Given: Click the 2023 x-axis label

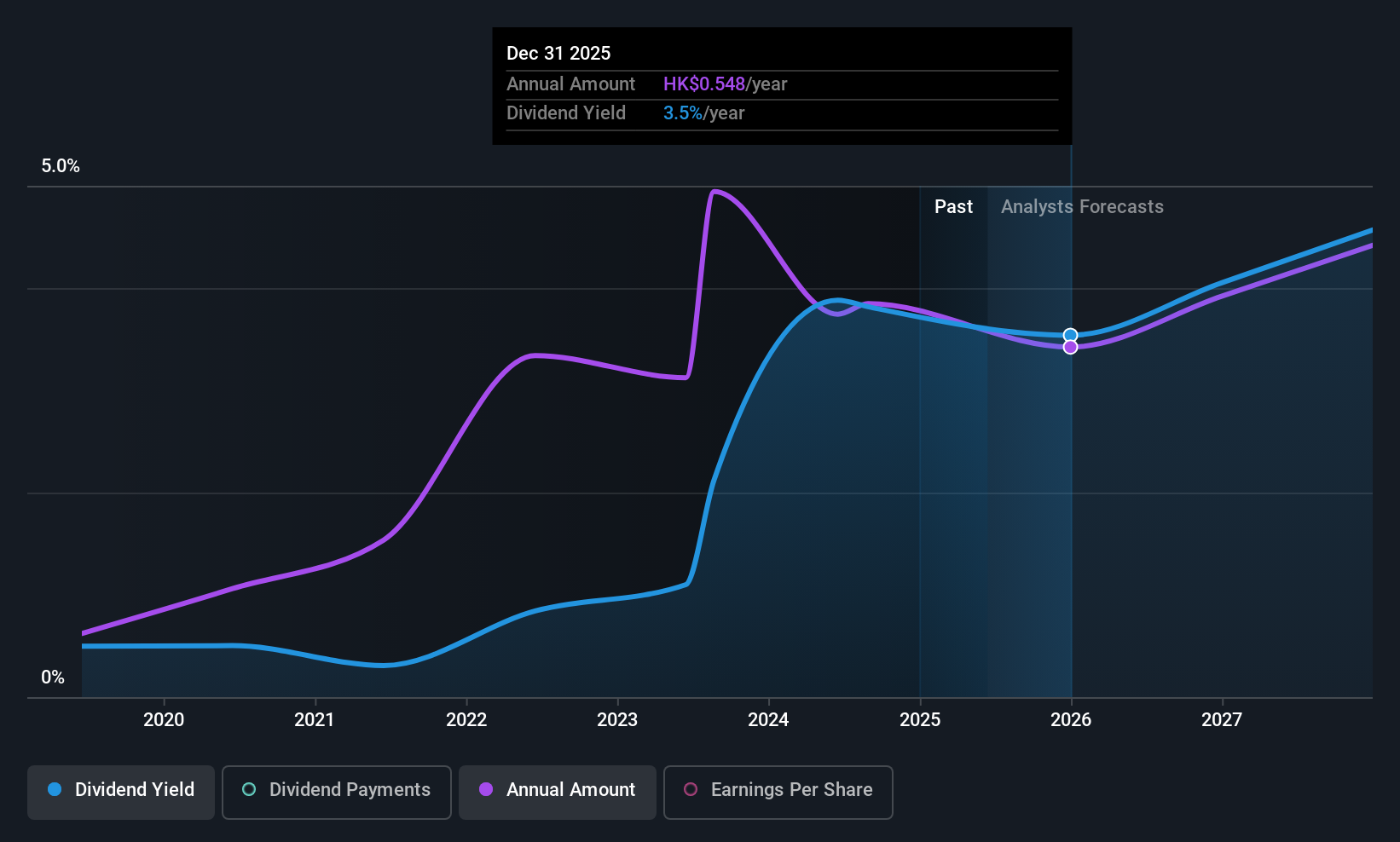Looking at the screenshot, I should pos(617,719).
